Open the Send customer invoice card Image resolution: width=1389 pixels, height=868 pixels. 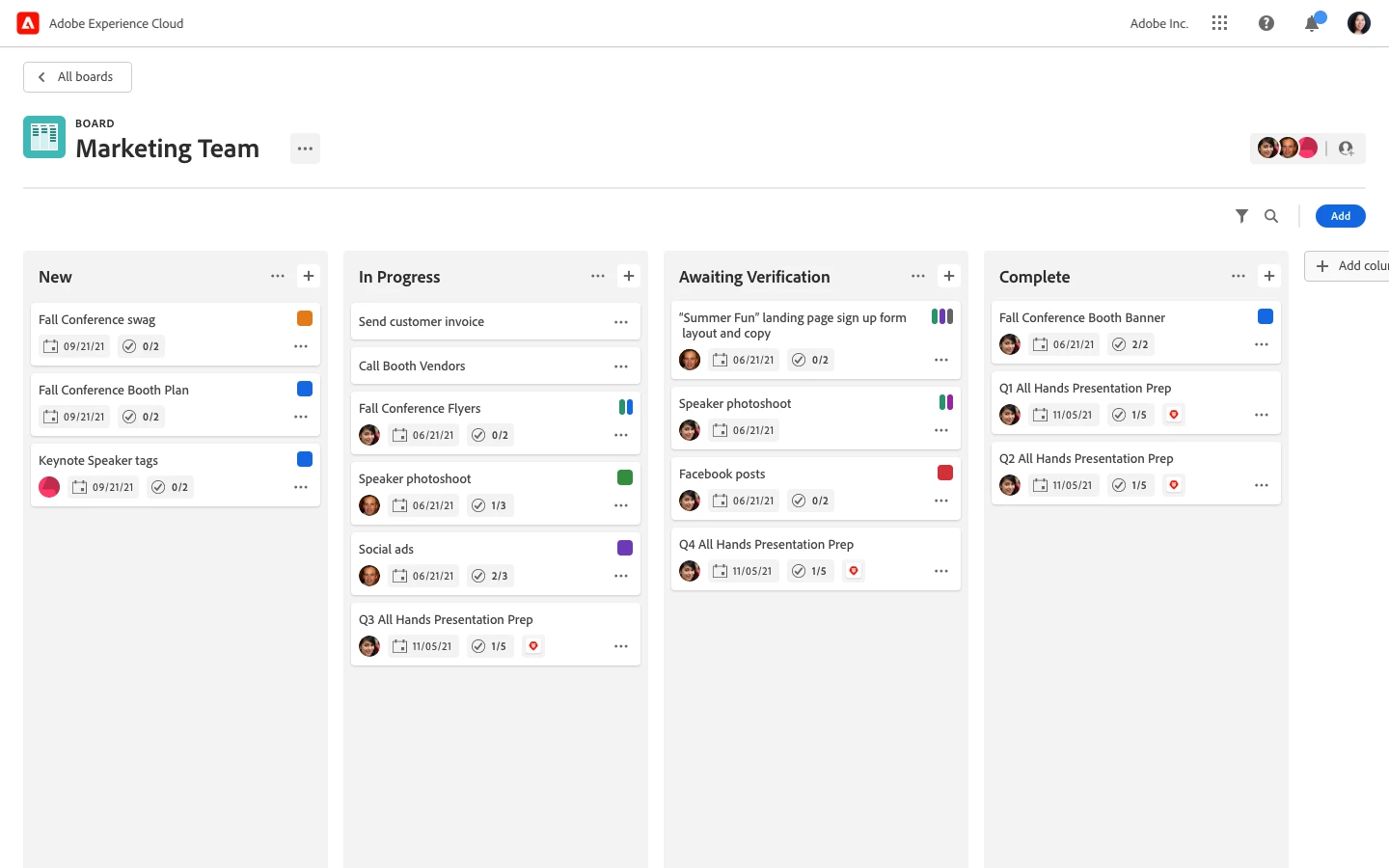[496, 322]
